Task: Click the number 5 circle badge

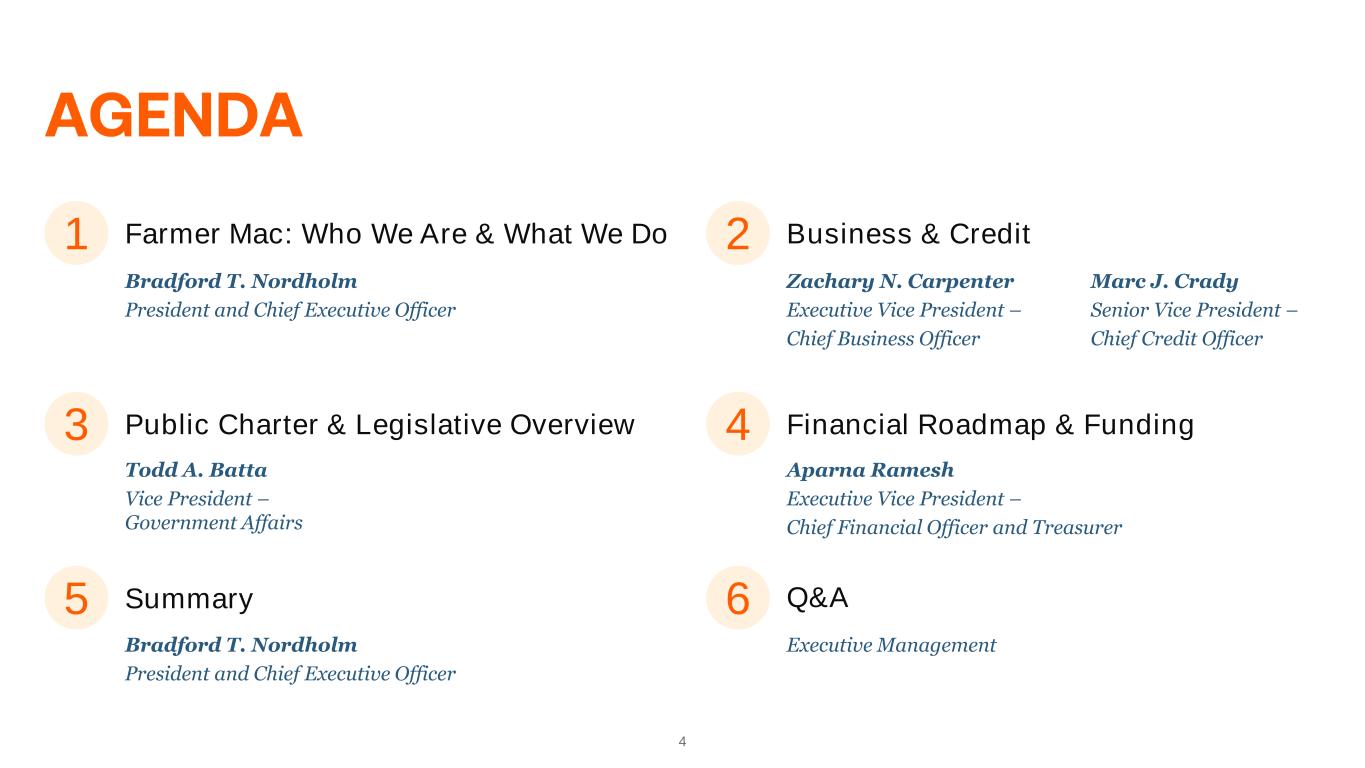Action: 76,598
